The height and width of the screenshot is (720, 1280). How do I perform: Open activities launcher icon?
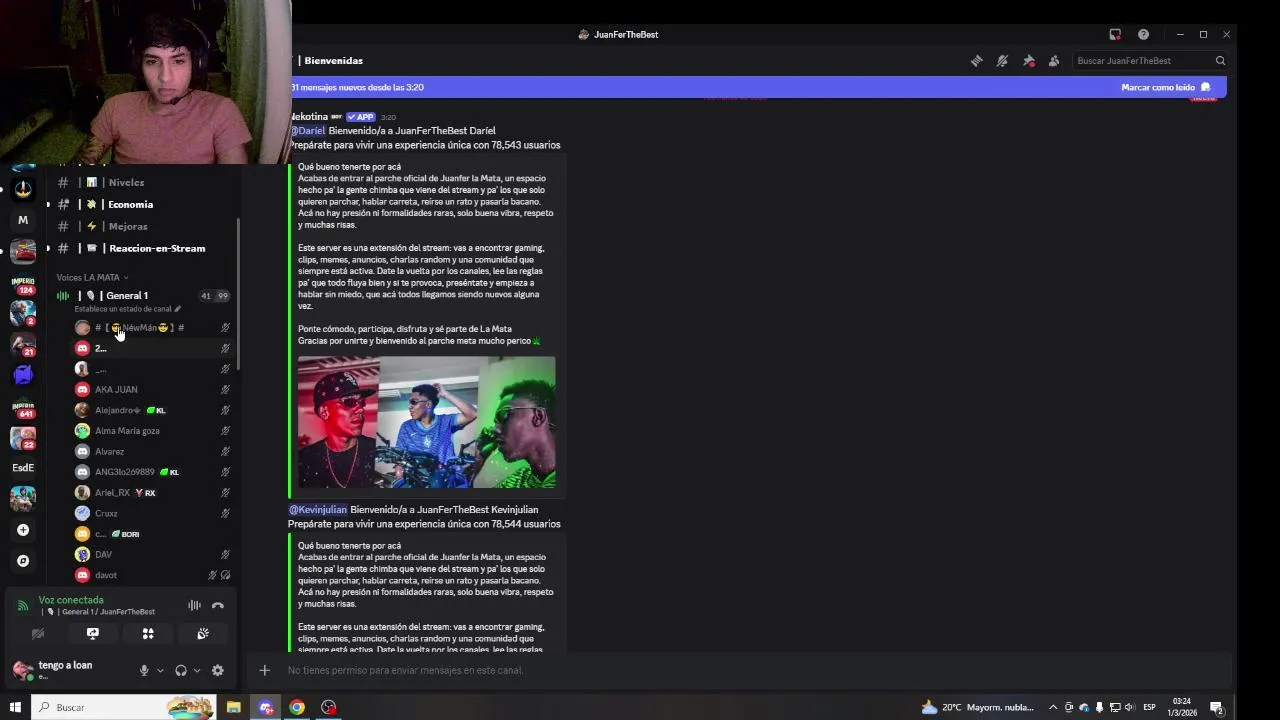pyautogui.click(x=148, y=633)
